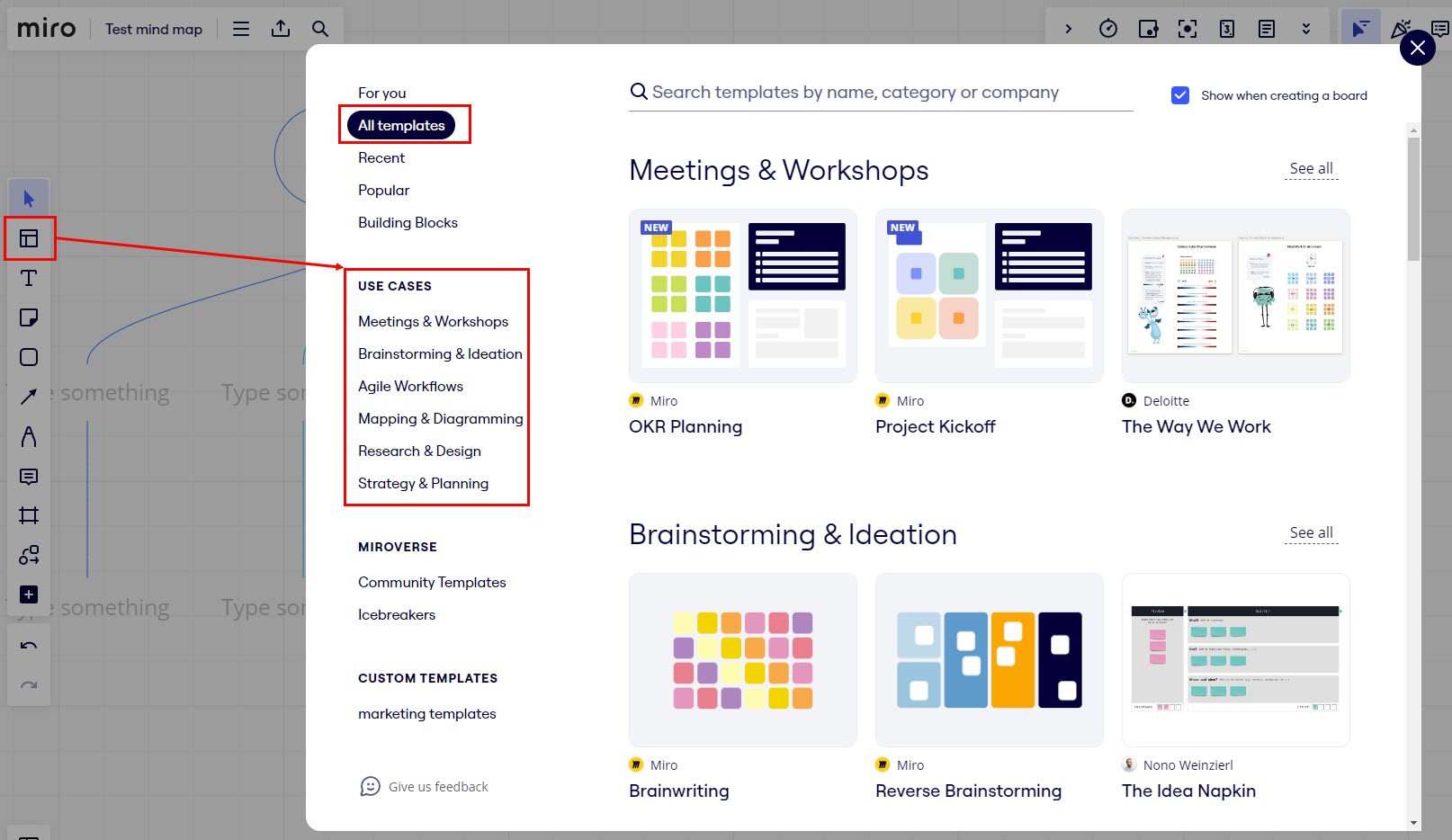Viewport: 1452px width, 840px height.
Task: Select the Shape tool
Action: [x=29, y=357]
